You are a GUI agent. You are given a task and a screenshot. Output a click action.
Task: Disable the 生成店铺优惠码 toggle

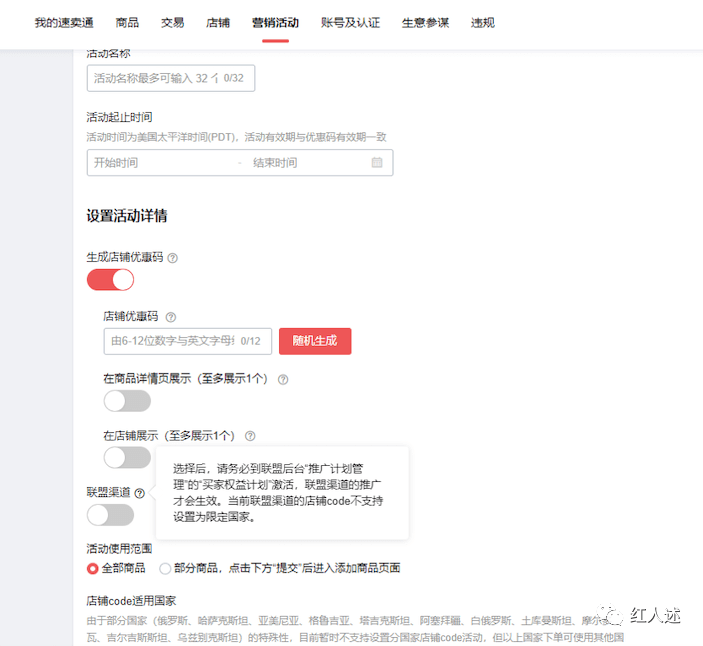tap(110, 280)
